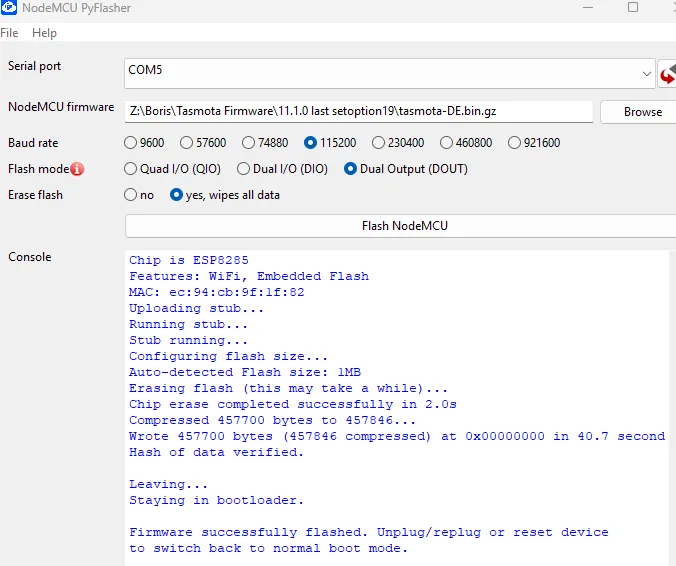The image size is (676, 566).
Task: Click console line 'MAC: ec:94:cb:9f:1f:82'
Action: point(217,292)
